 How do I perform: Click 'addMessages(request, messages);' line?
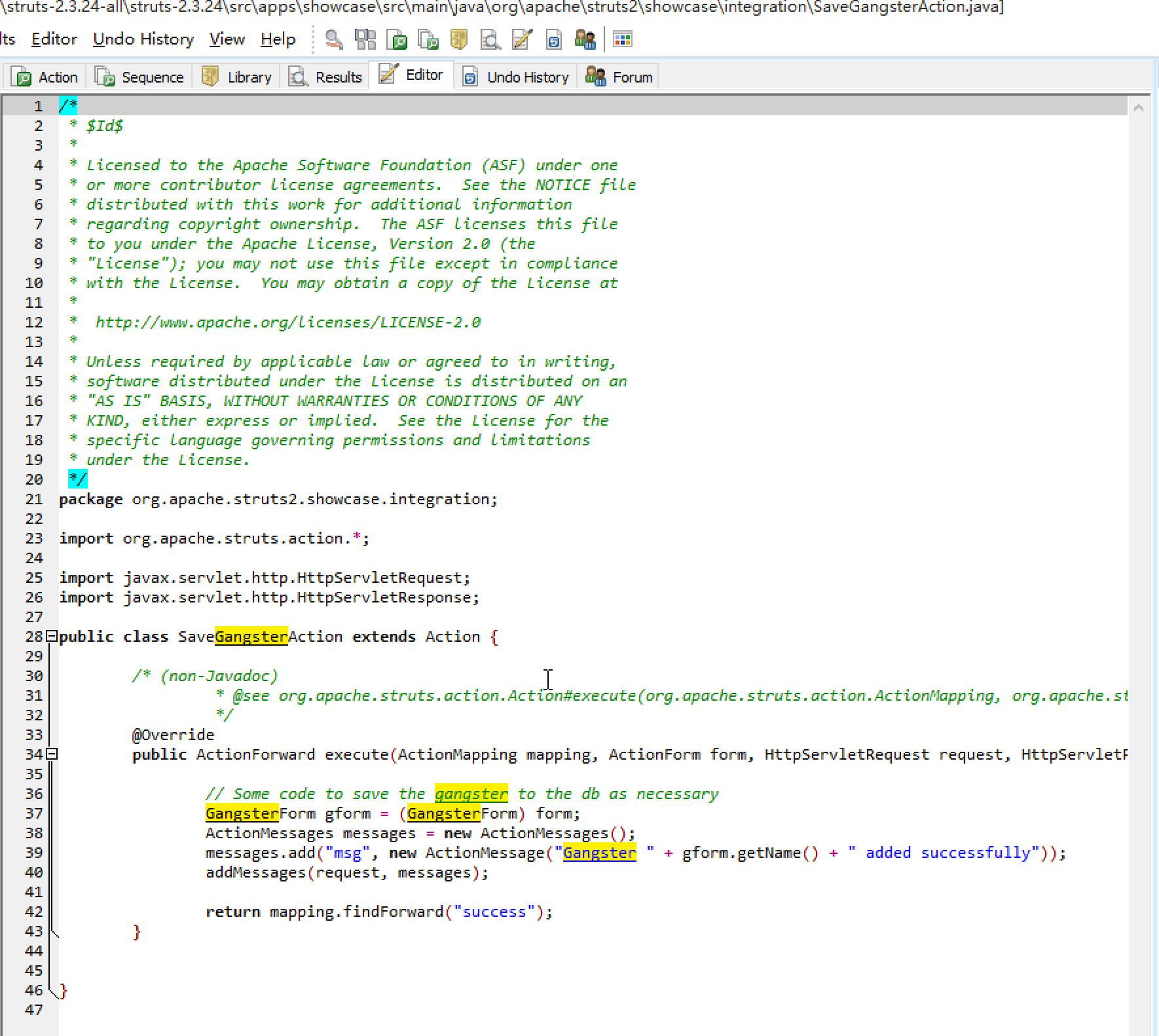pos(347,872)
